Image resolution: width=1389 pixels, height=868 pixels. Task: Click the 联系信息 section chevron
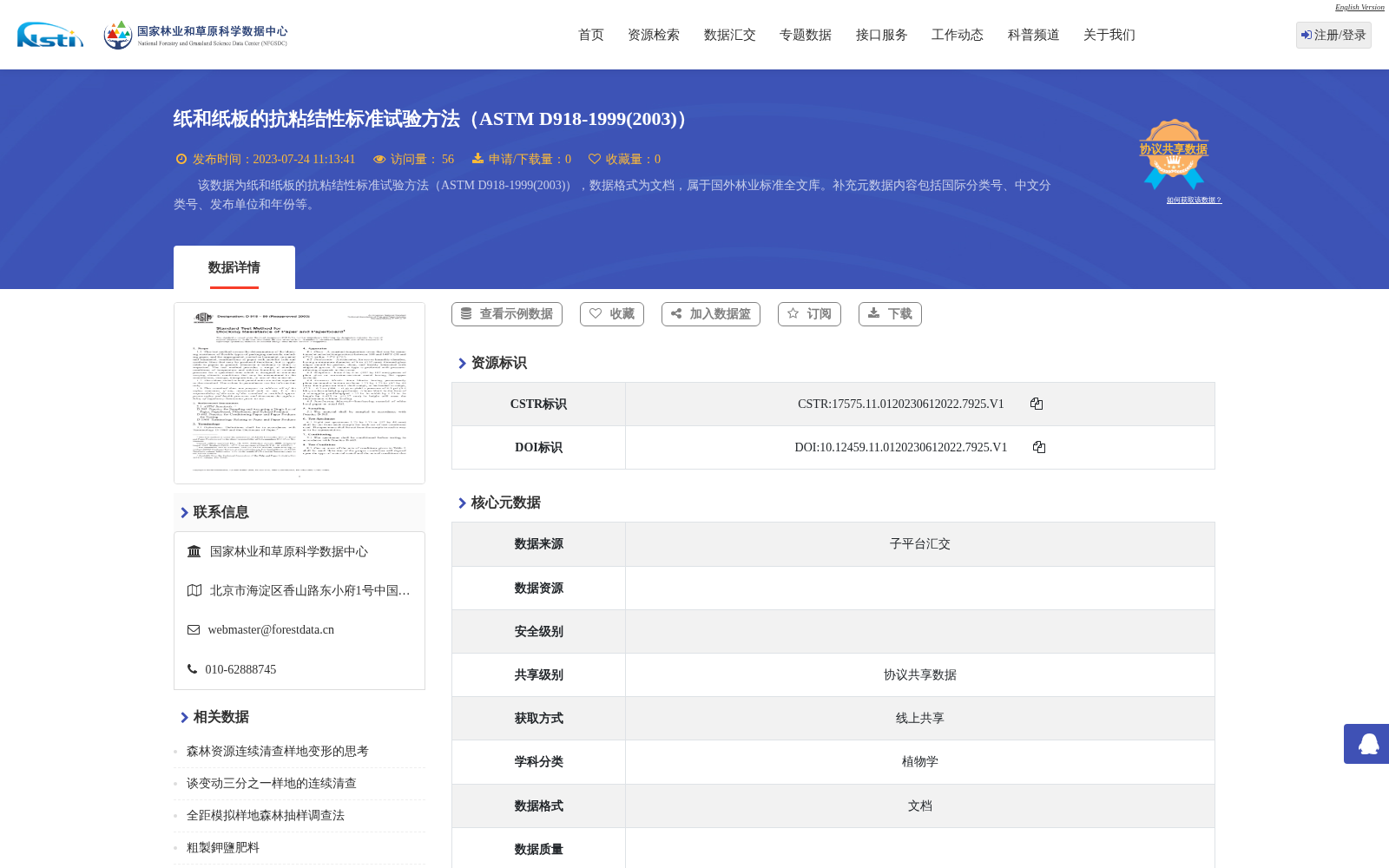(184, 513)
